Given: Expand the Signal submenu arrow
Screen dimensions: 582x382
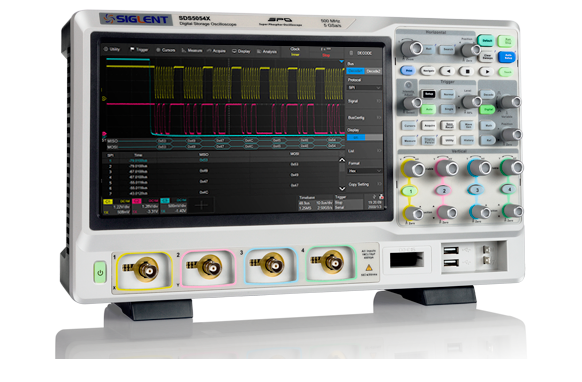Looking at the screenshot, I should (x=379, y=101).
